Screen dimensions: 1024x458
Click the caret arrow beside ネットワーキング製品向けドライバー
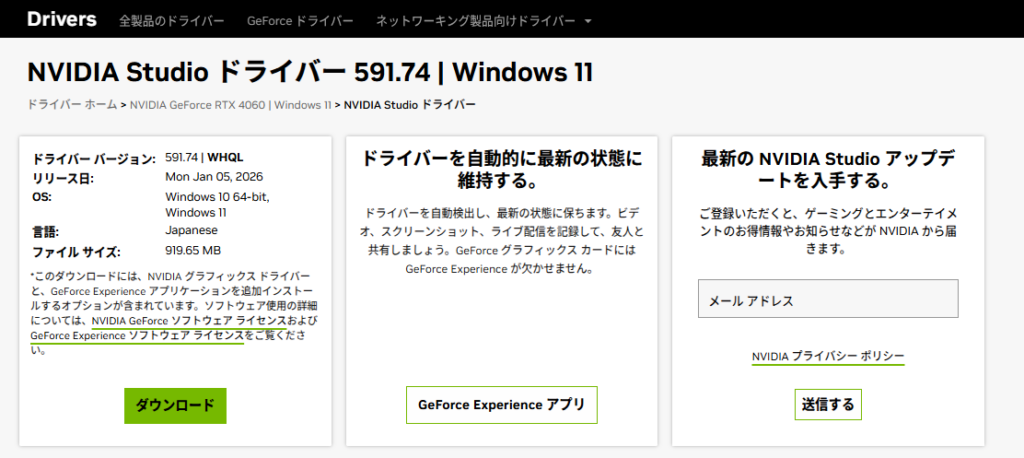pos(587,21)
